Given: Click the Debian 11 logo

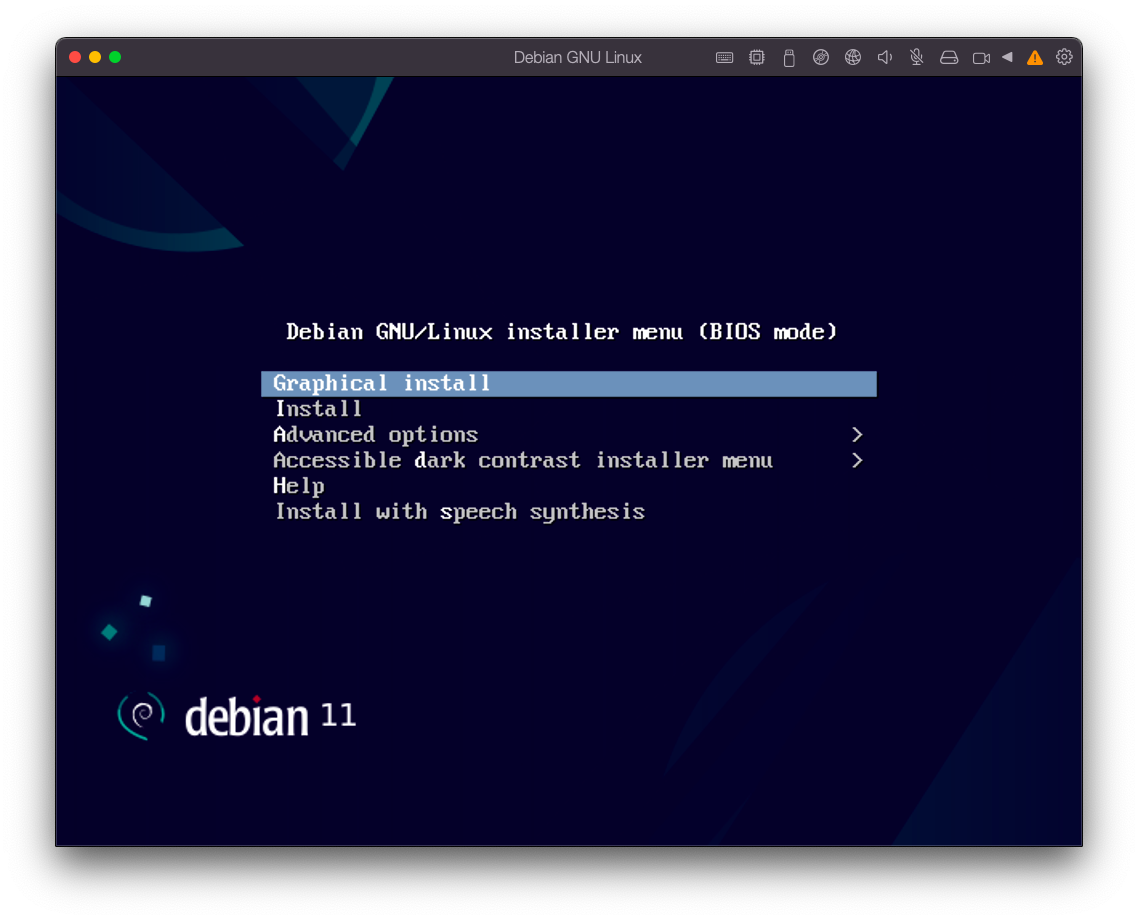Looking at the screenshot, I should tap(237, 716).
